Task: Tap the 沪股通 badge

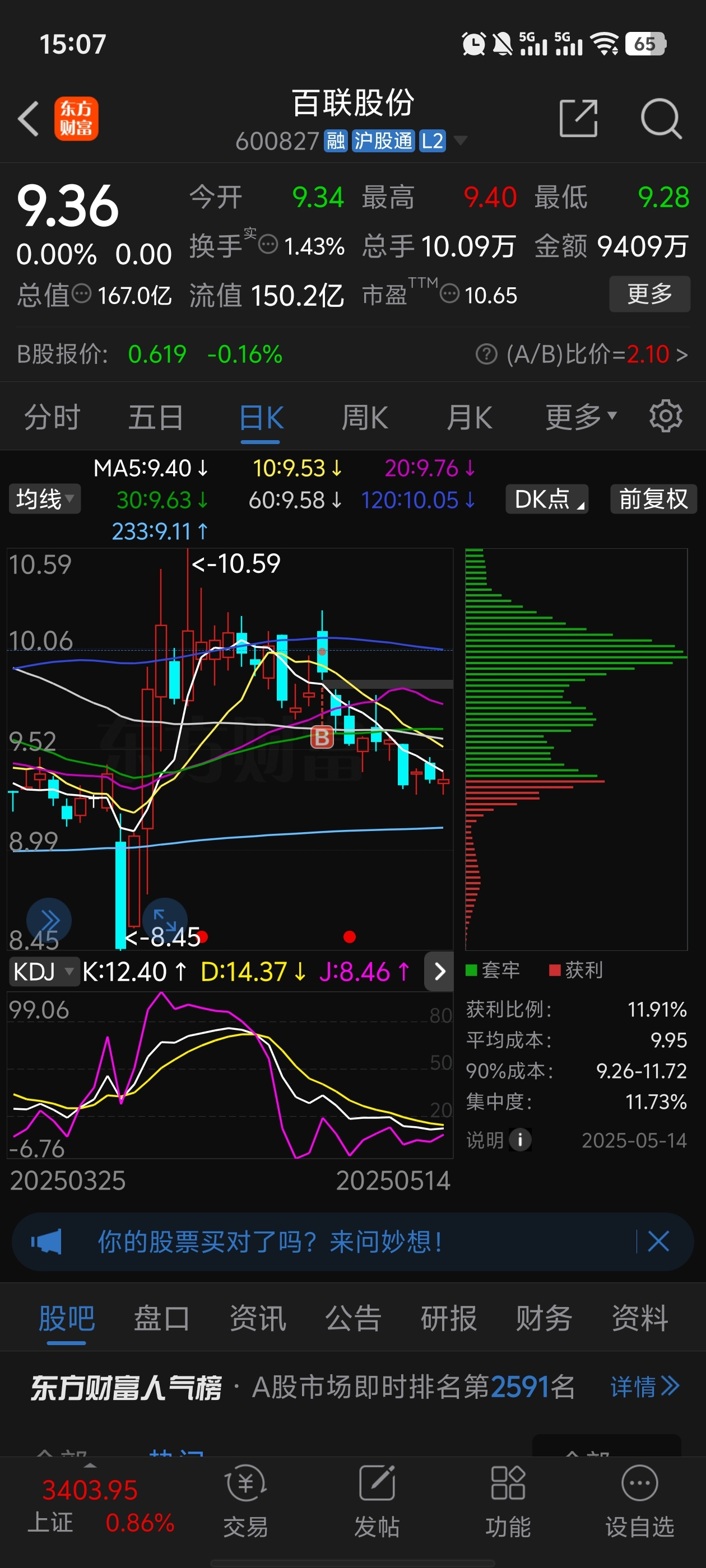Action: click(383, 141)
